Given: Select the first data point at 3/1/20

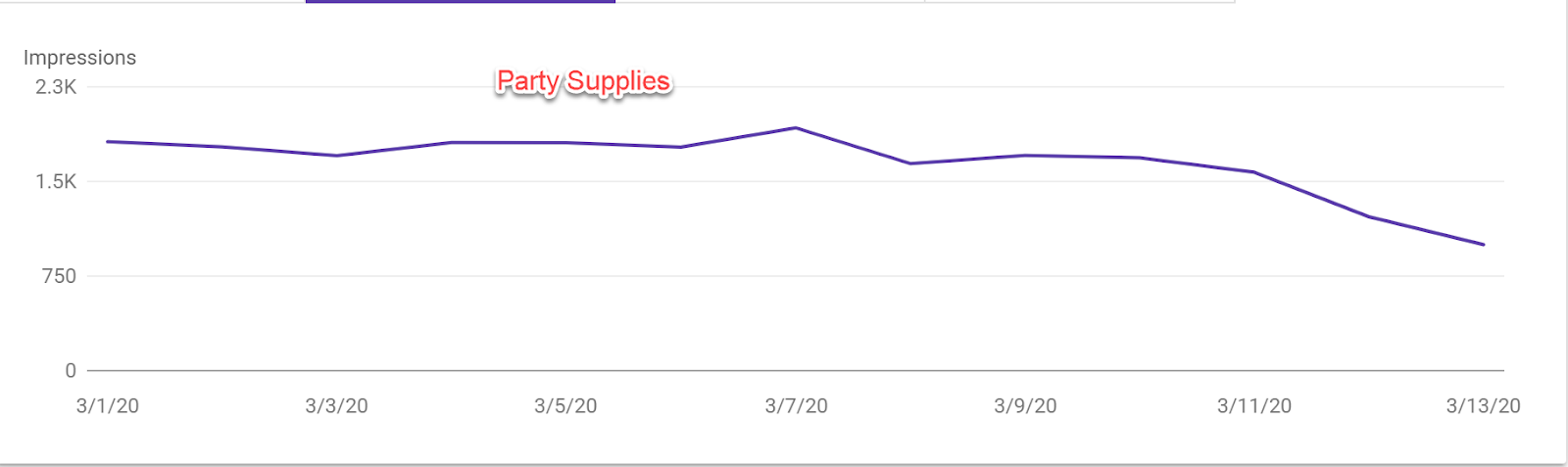Looking at the screenshot, I should coord(107,141).
